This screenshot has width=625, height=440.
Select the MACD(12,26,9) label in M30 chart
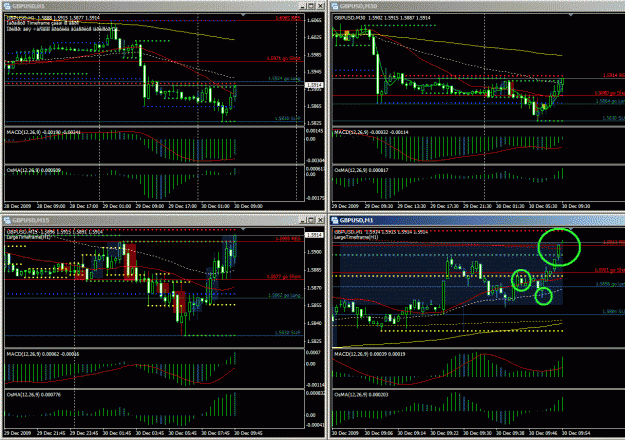352,132
